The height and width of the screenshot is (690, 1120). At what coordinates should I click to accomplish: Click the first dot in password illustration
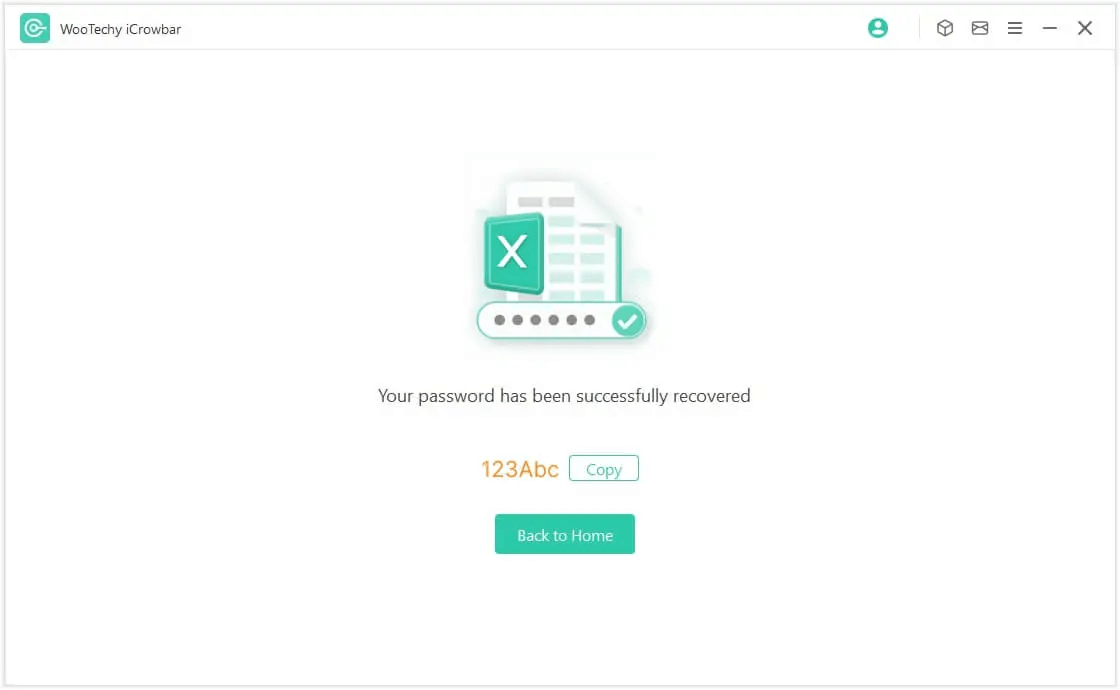click(x=499, y=320)
